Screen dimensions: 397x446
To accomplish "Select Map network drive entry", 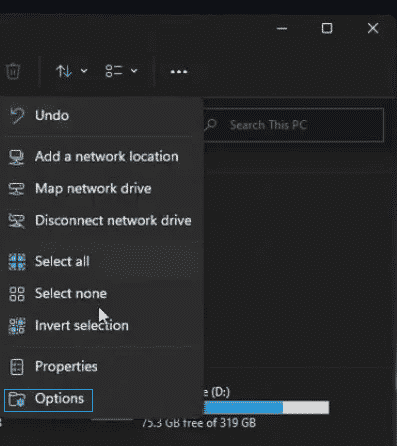I will (102, 188).
